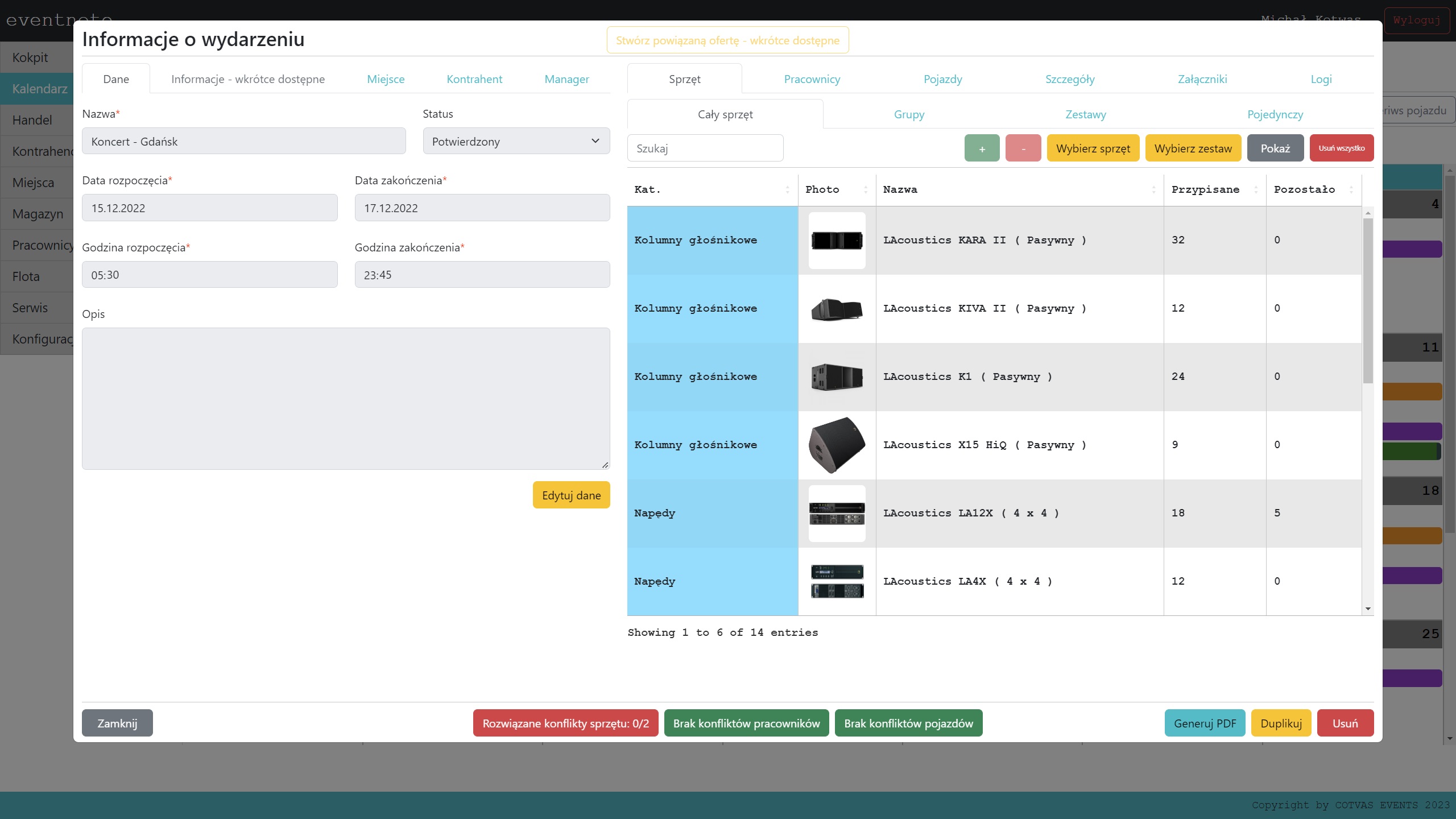Screen dimensions: 1456x819
Task: Sort by Przypisane column sort icon
Action: (1256, 190)
